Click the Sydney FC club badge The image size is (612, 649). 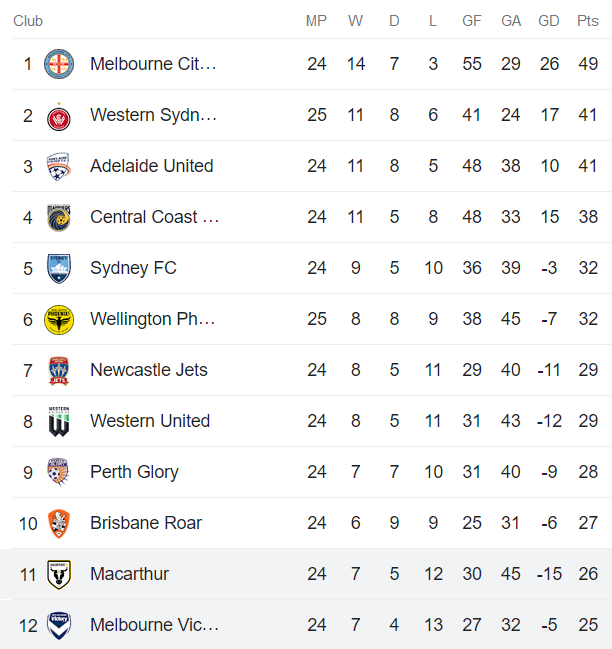coord(59,268)
